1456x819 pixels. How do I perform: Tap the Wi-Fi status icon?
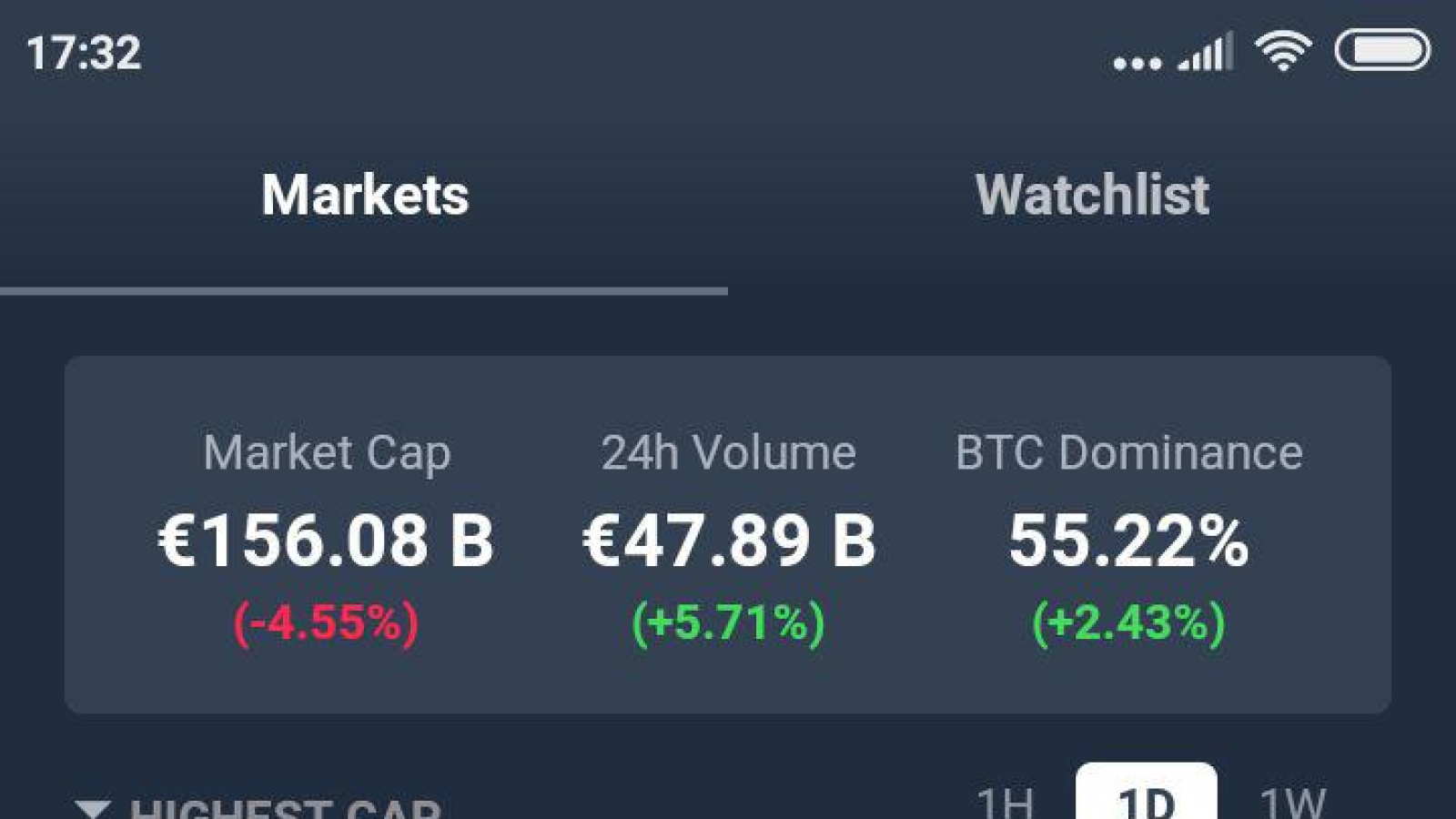click(1283, 51)
